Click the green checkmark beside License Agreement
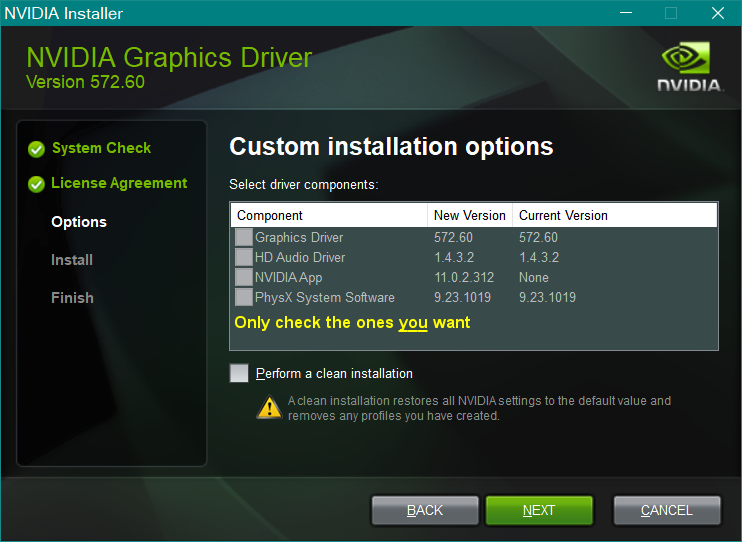 [x=36, y=184]
